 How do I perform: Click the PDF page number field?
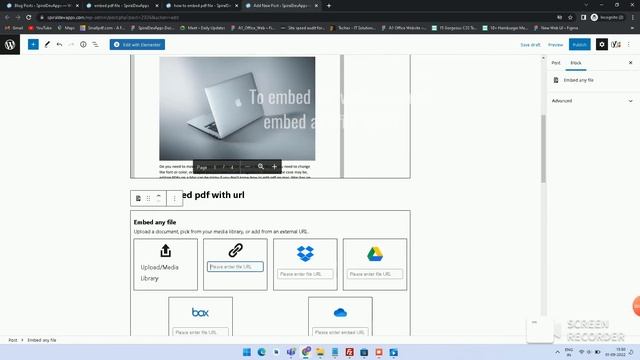pyautogui.click(x=215, y=167)
